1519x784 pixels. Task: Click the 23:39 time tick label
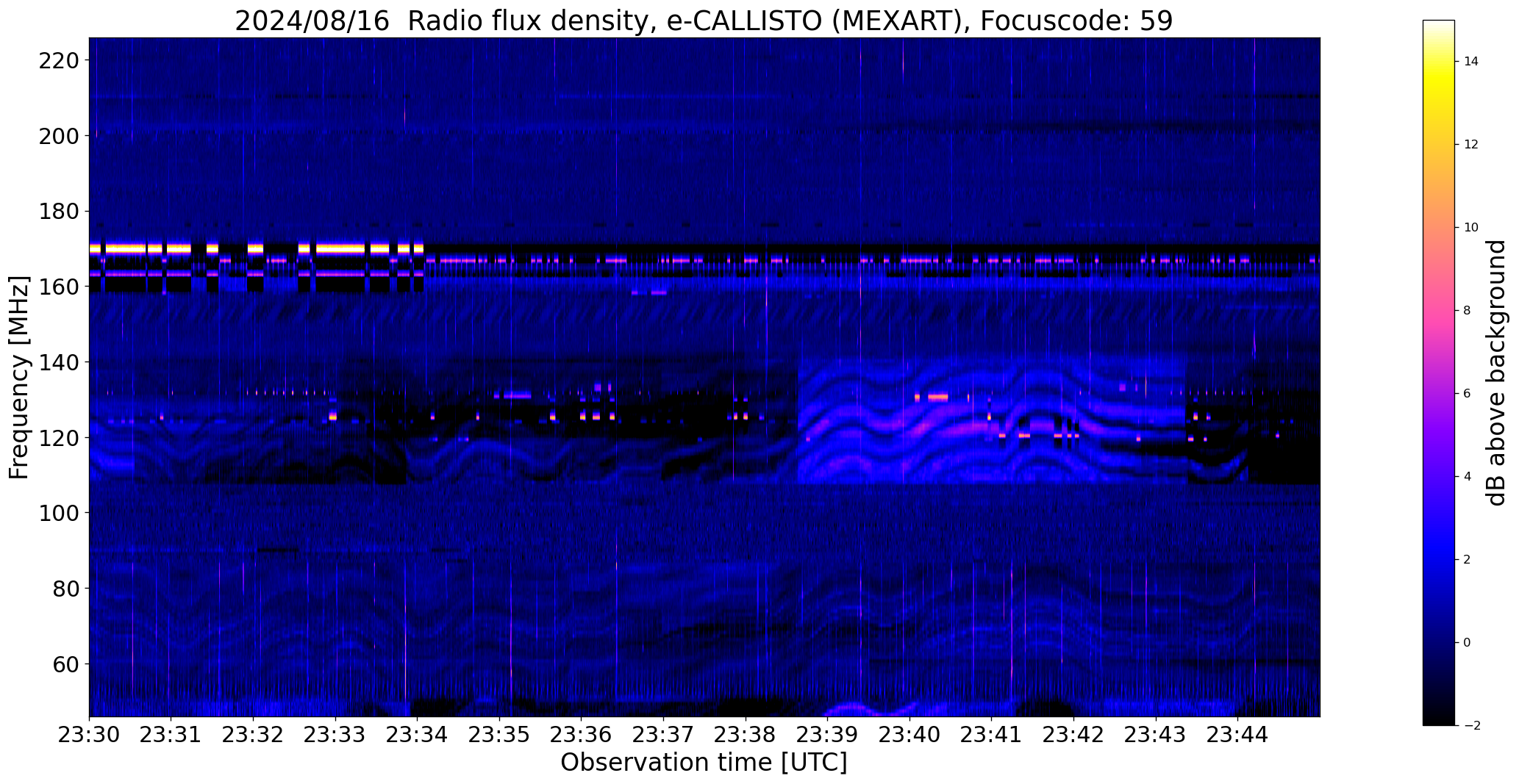828,735
